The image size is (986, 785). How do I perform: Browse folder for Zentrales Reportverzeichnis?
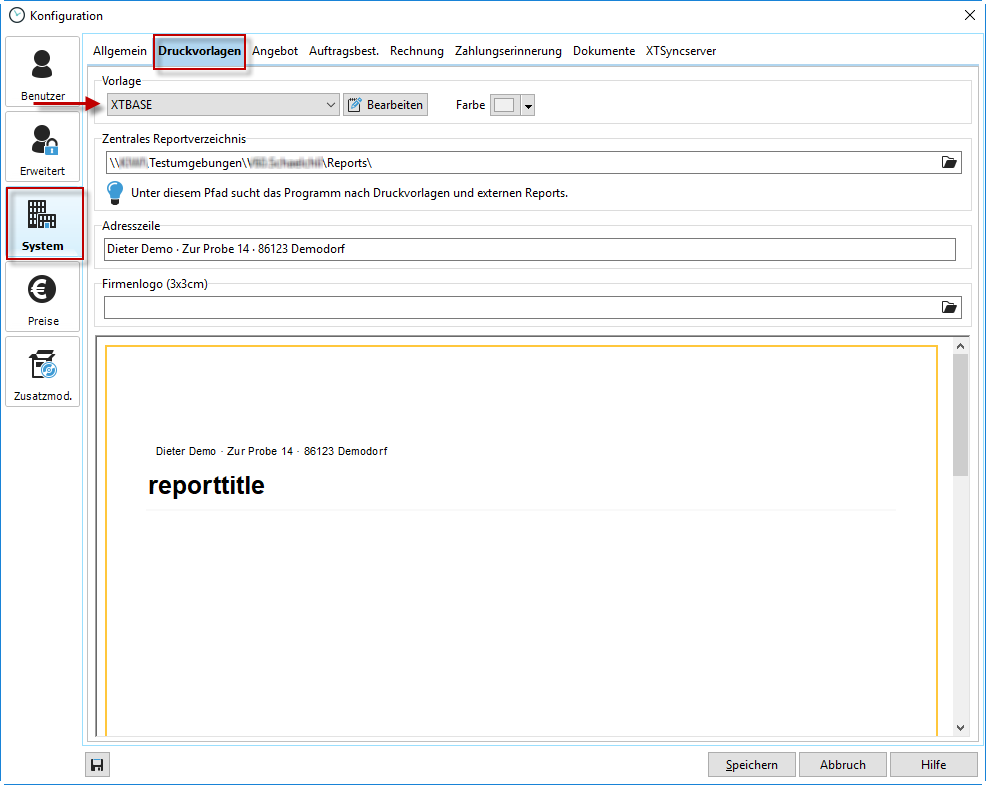[949, 162]
